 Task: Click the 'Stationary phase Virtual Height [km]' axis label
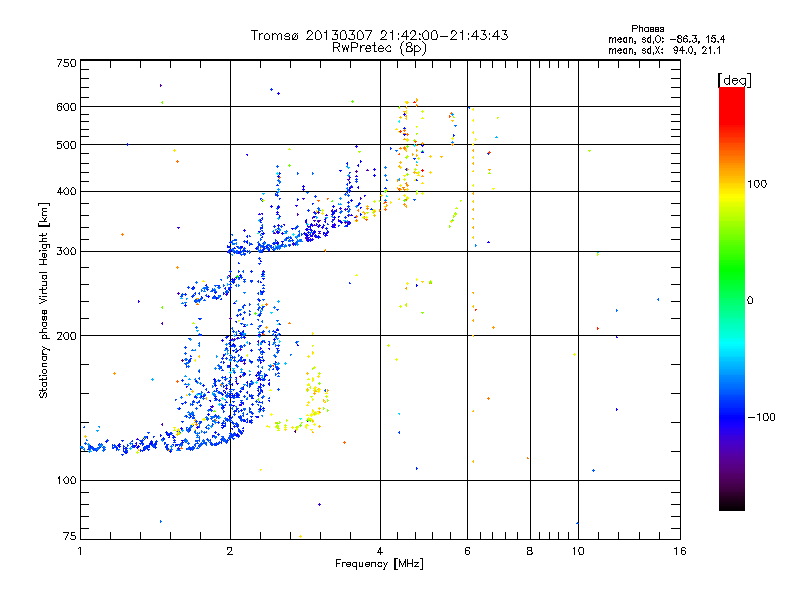pyautogui.click(x=44, y=301)
